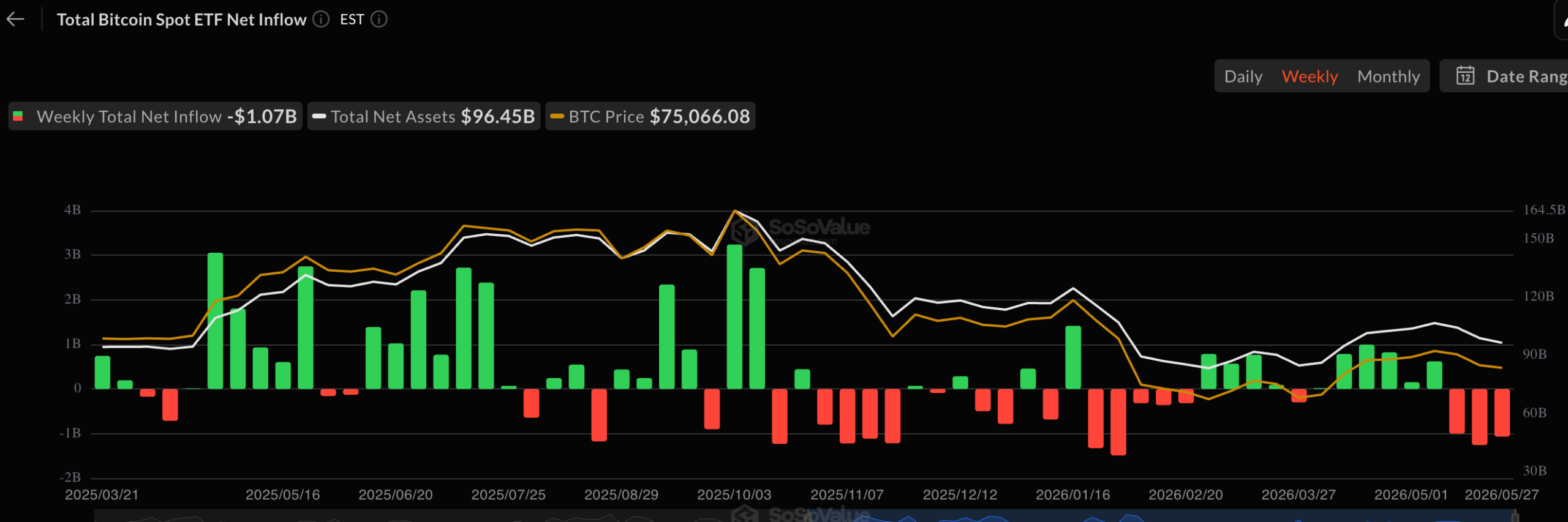The height and width of the screenshot is (522, 1568).
Task: Click the 2025/03/21 x-axis date label
Action: [x=102, y=494]
